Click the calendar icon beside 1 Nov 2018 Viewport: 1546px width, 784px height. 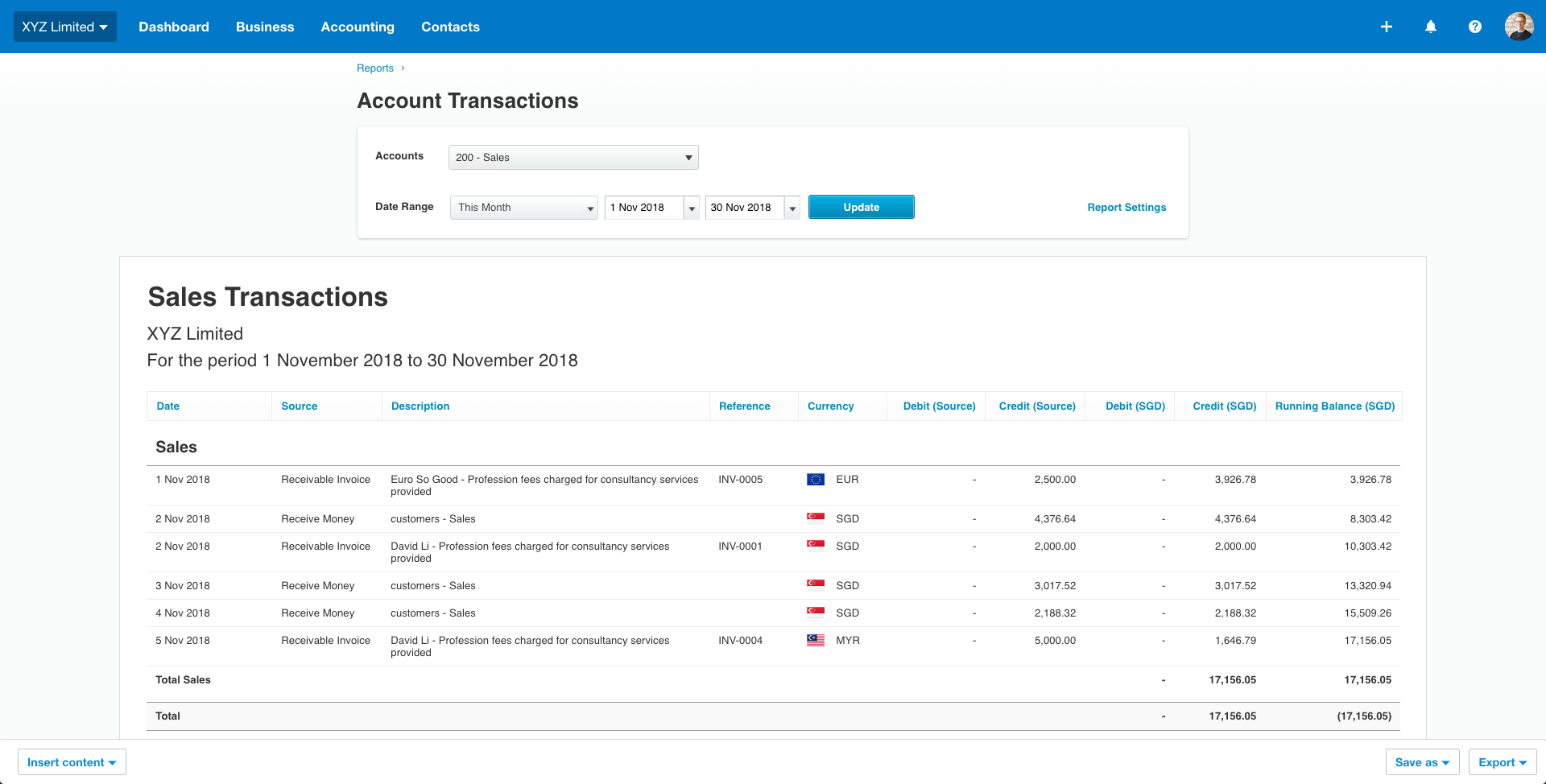pos(692,208)
